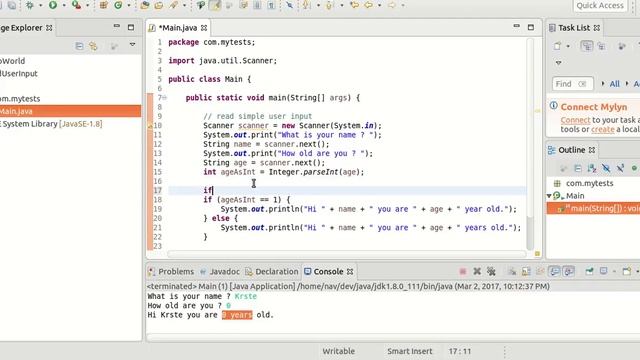Collapse the main method fold marker at line 7
Image resolution: width=640 pixels, height=360 pixels.
(x=164, y=98)
